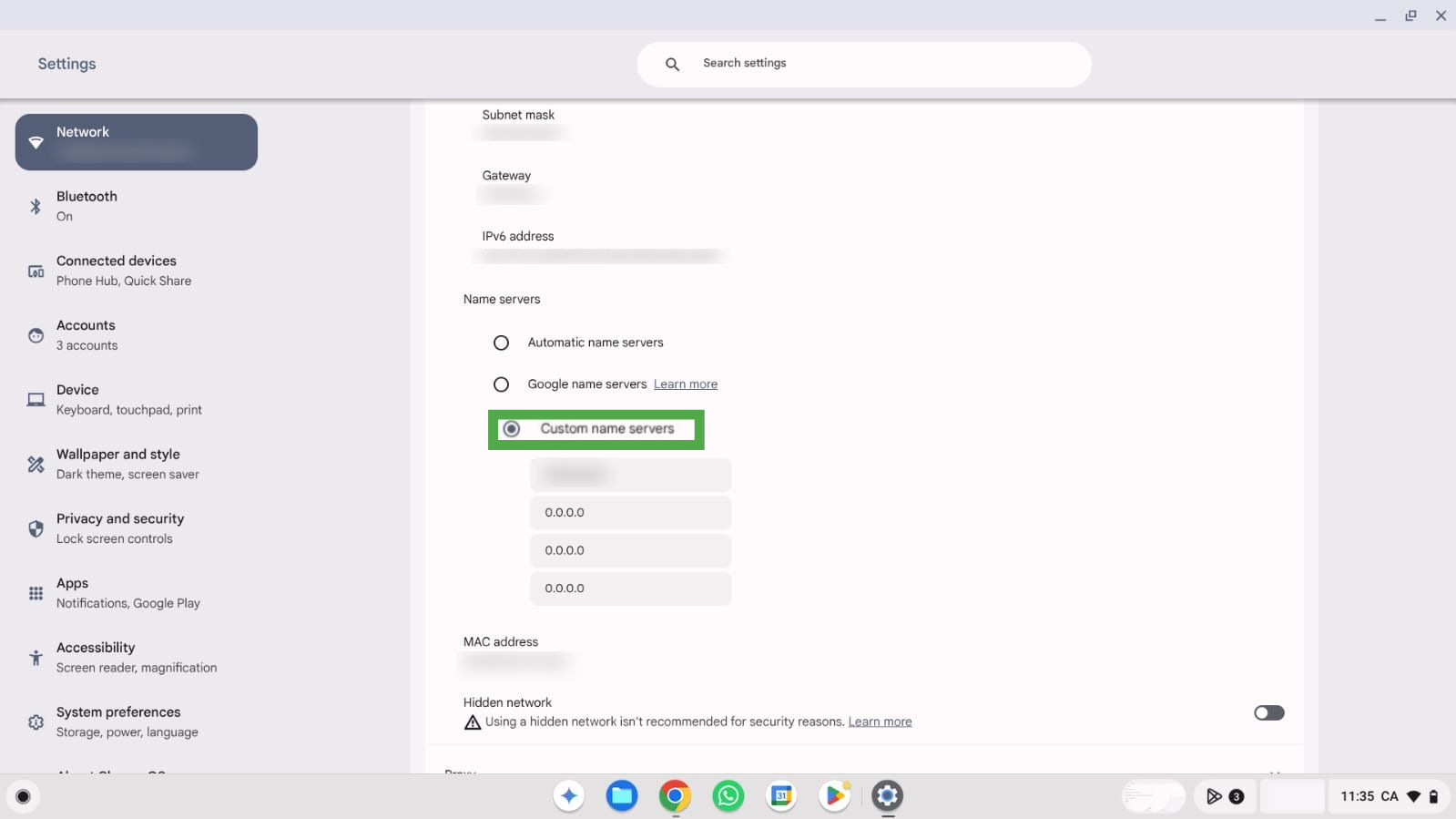Click the Name servers heading
The width and height of the screenshot is (1456, 819).
(502, 299)
